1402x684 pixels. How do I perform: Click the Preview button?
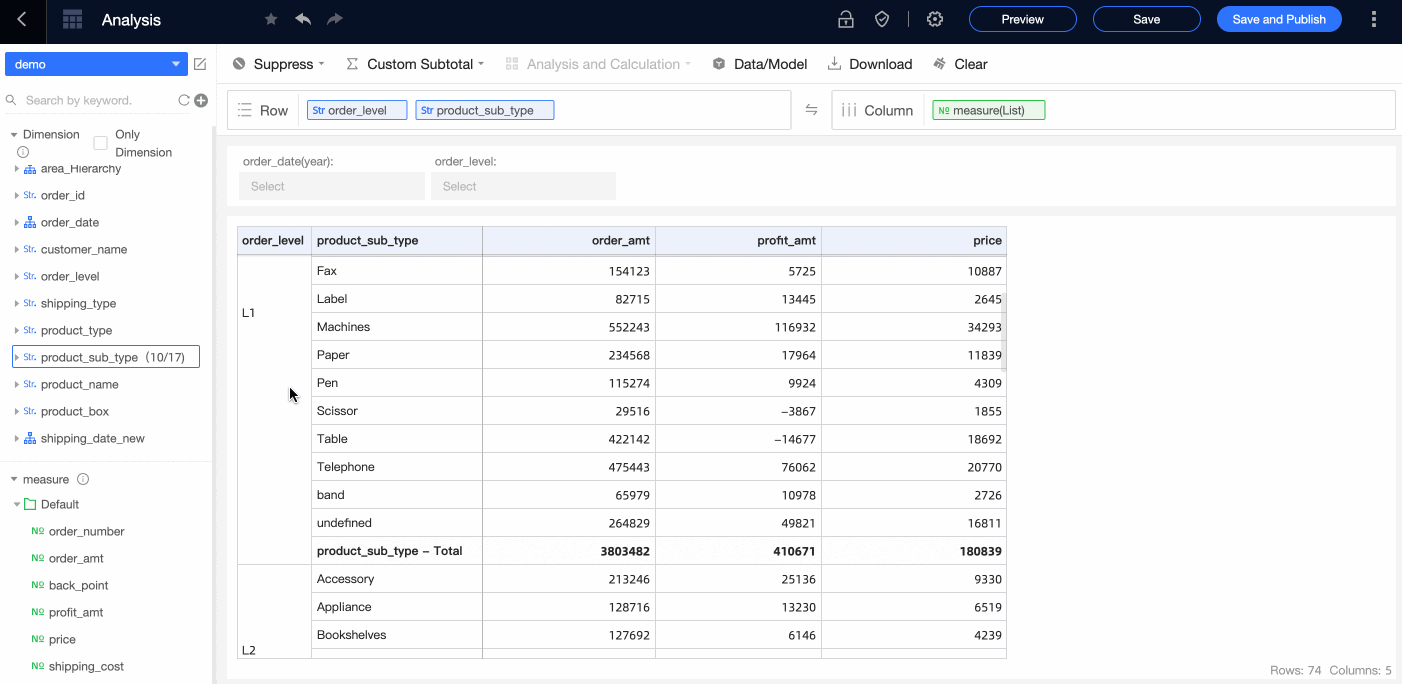[1022, 19]
